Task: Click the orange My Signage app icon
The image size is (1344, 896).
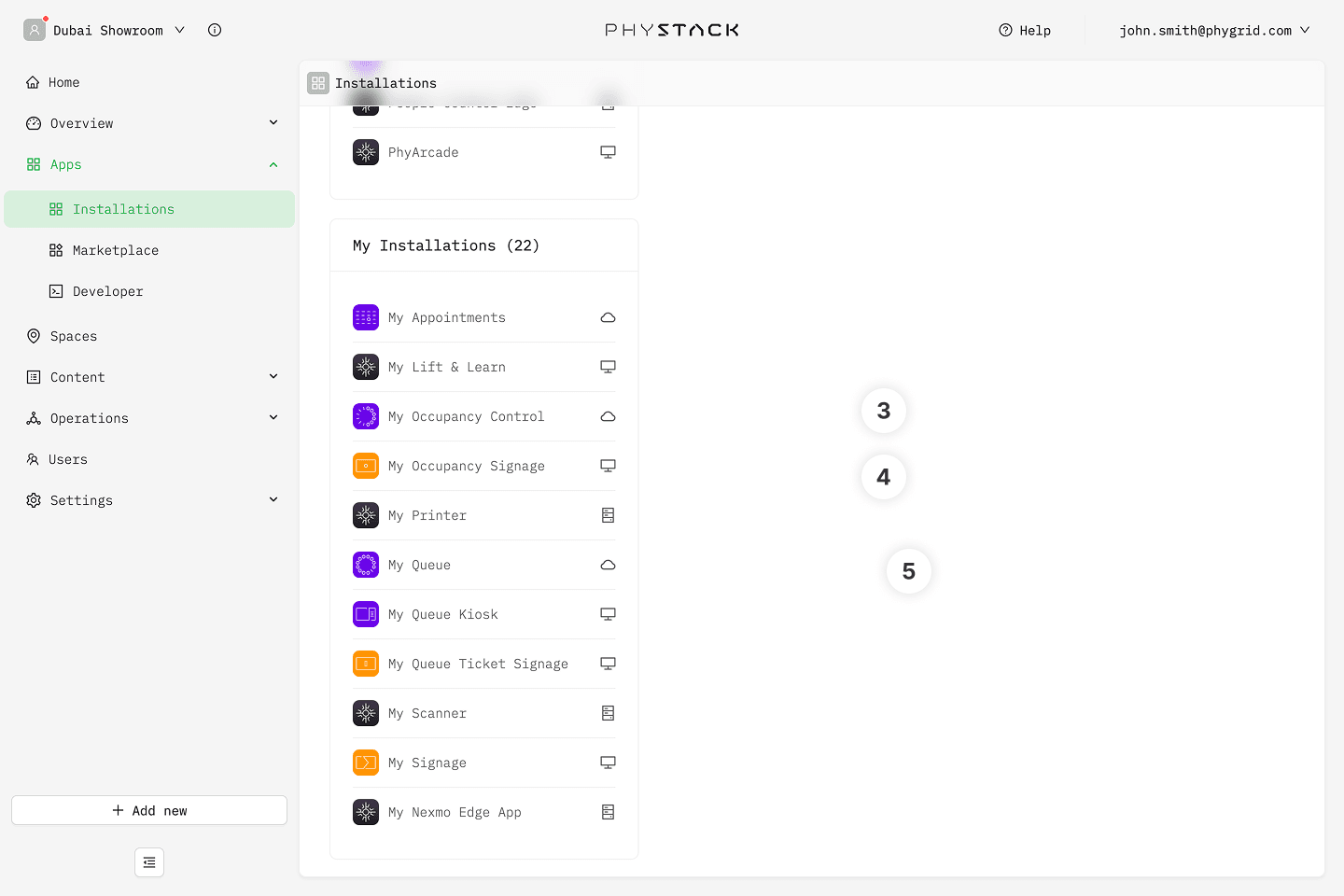Action: (x=366, y=763)
